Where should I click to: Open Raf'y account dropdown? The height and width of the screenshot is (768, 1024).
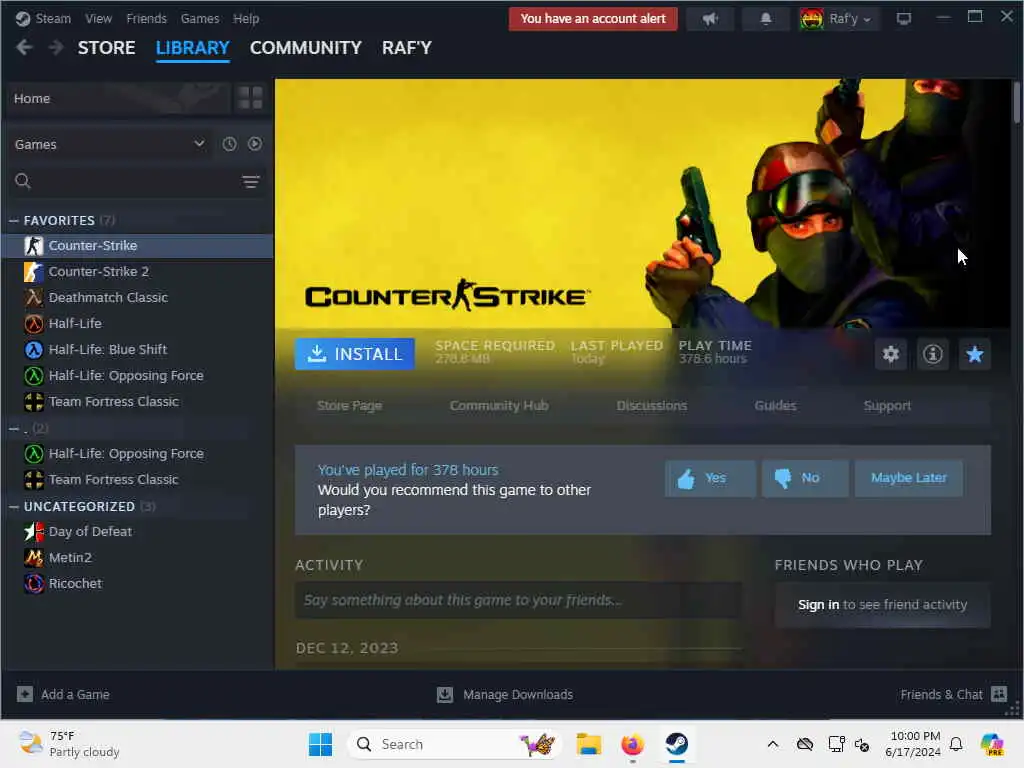coord(850,19)
